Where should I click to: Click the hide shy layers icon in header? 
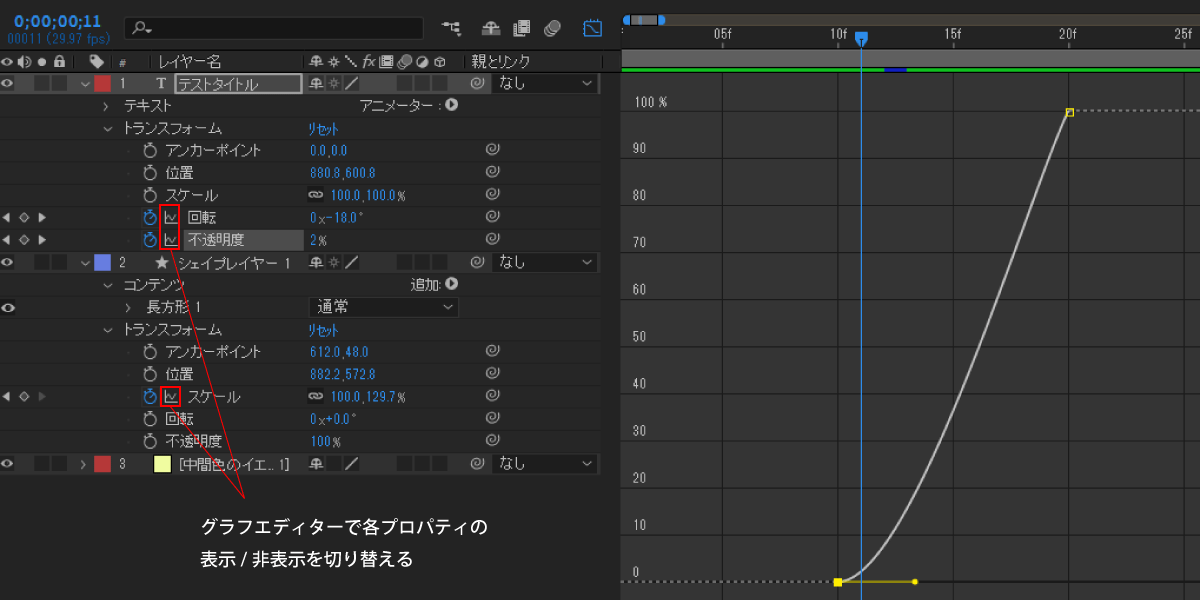[x=490, y=28]
